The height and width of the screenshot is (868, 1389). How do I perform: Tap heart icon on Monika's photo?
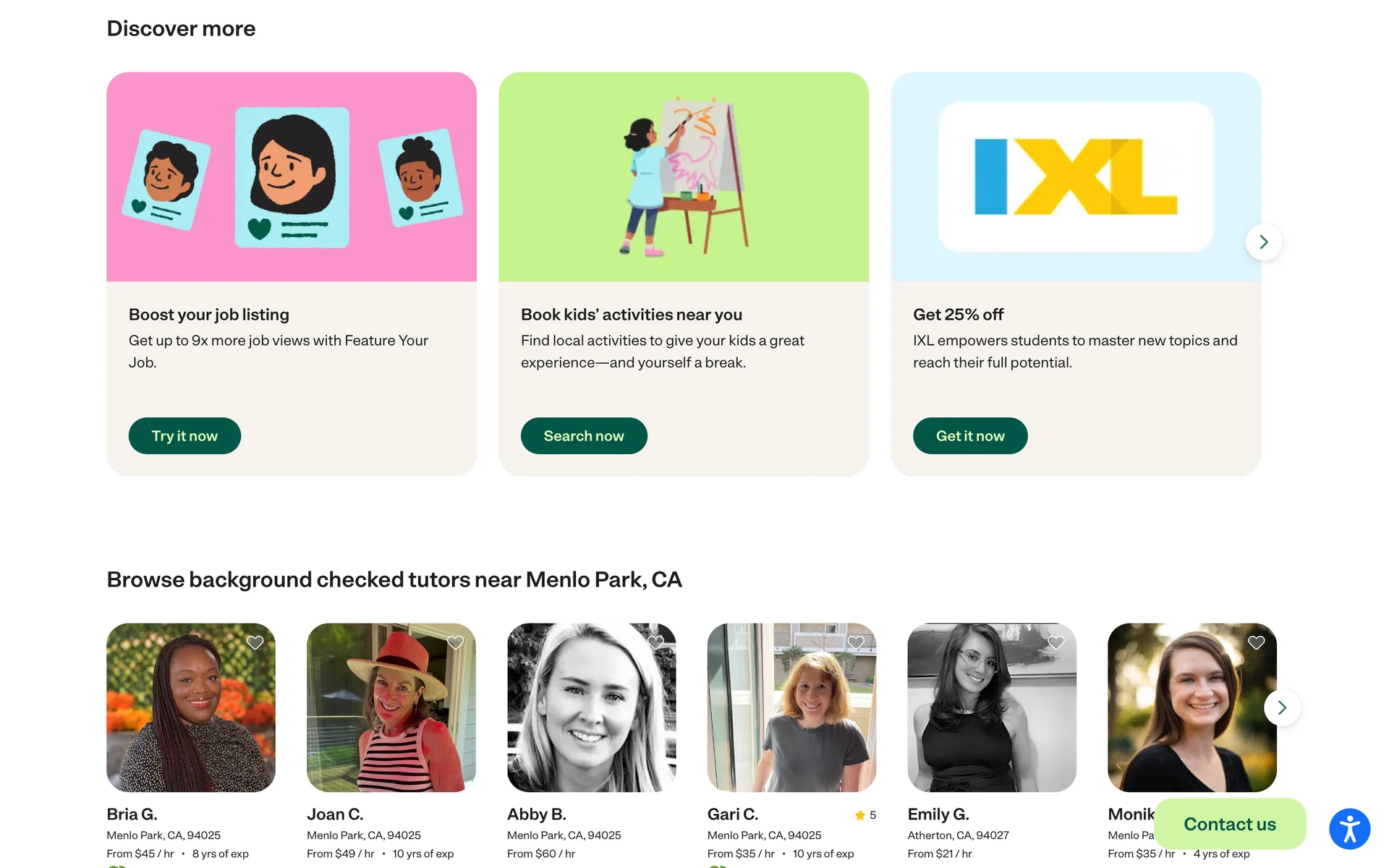1256,642
